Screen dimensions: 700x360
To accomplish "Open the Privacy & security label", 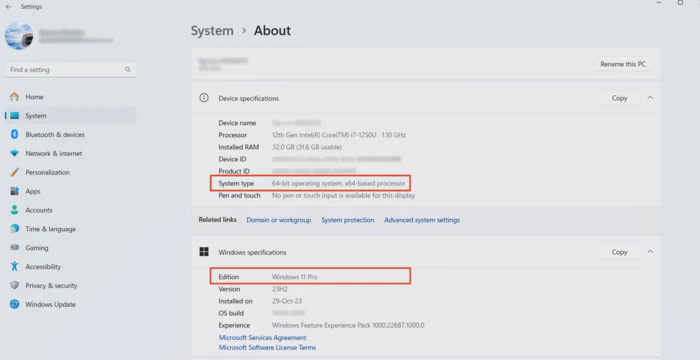I will click(51, 285).
